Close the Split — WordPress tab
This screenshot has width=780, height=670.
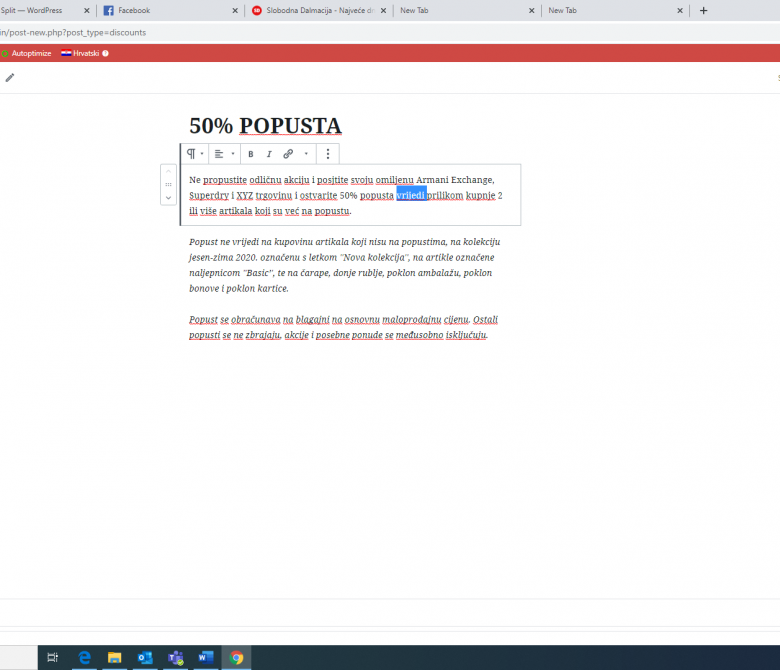[x=87, y=10]
